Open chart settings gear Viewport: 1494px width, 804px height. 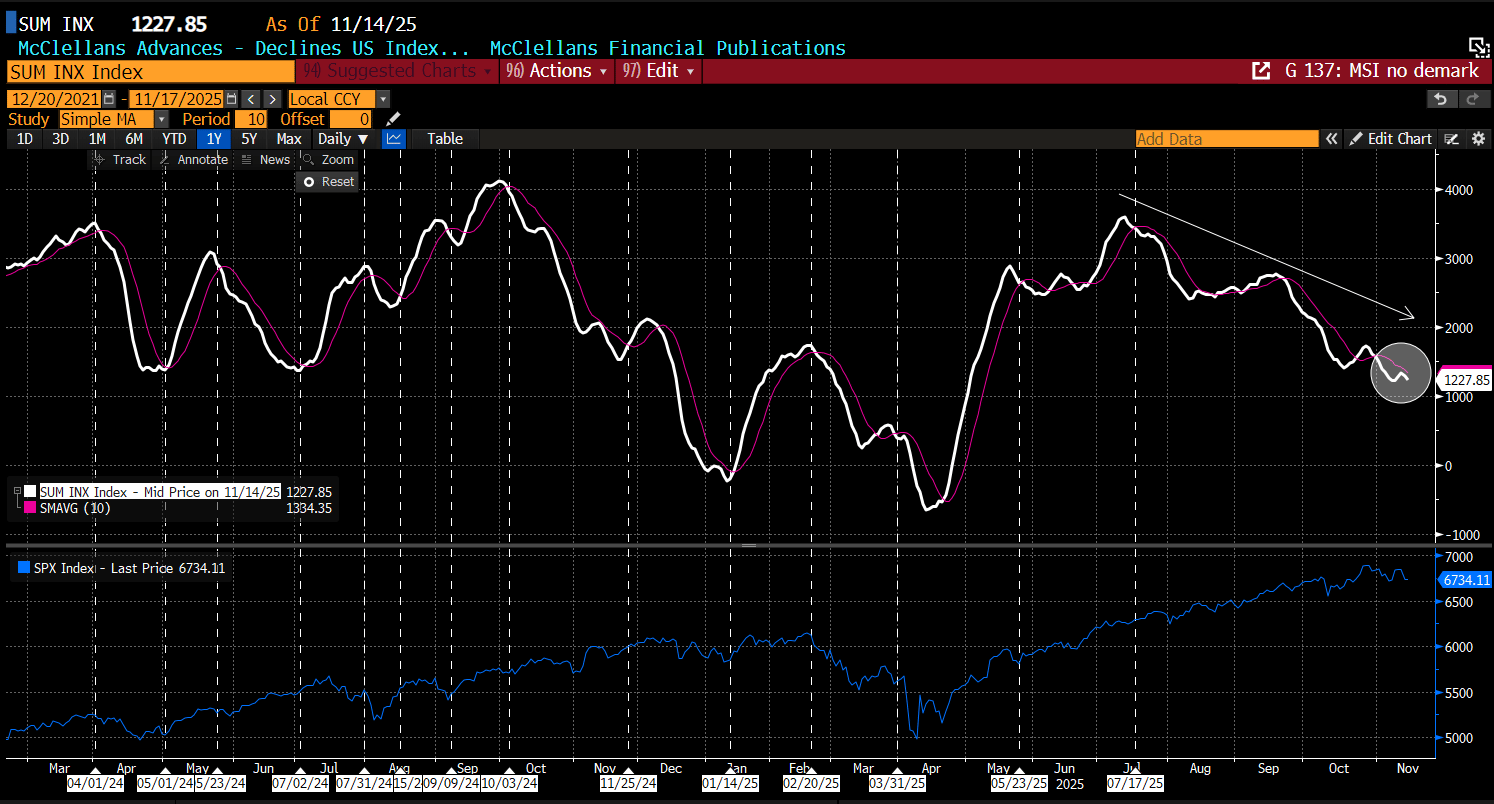click(1478, 139)
